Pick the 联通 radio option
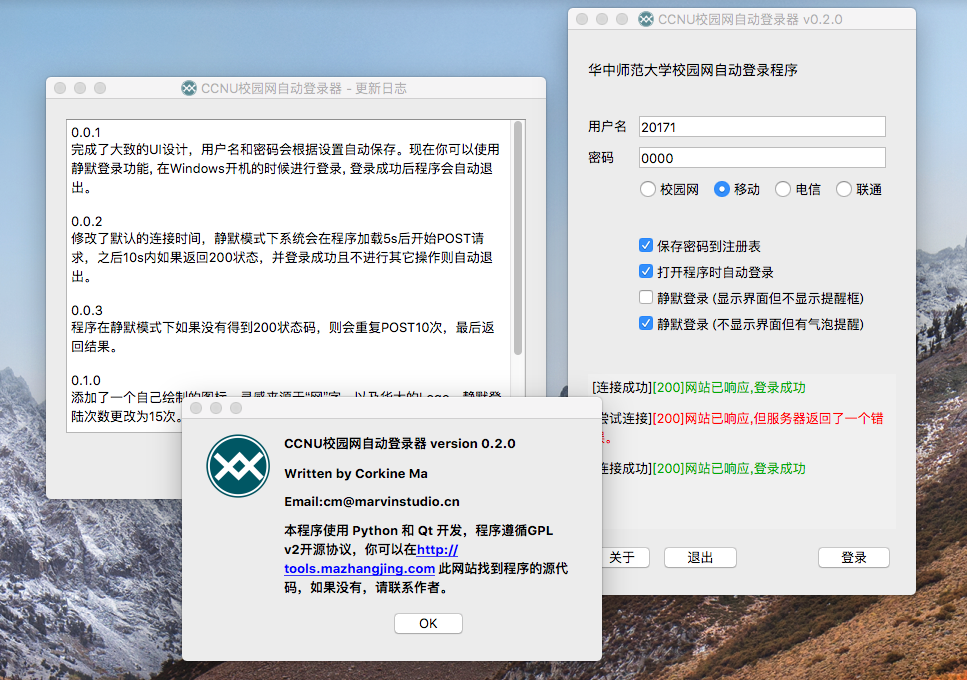967x680 pixels. pyautogui.click(x=844, y=189)
